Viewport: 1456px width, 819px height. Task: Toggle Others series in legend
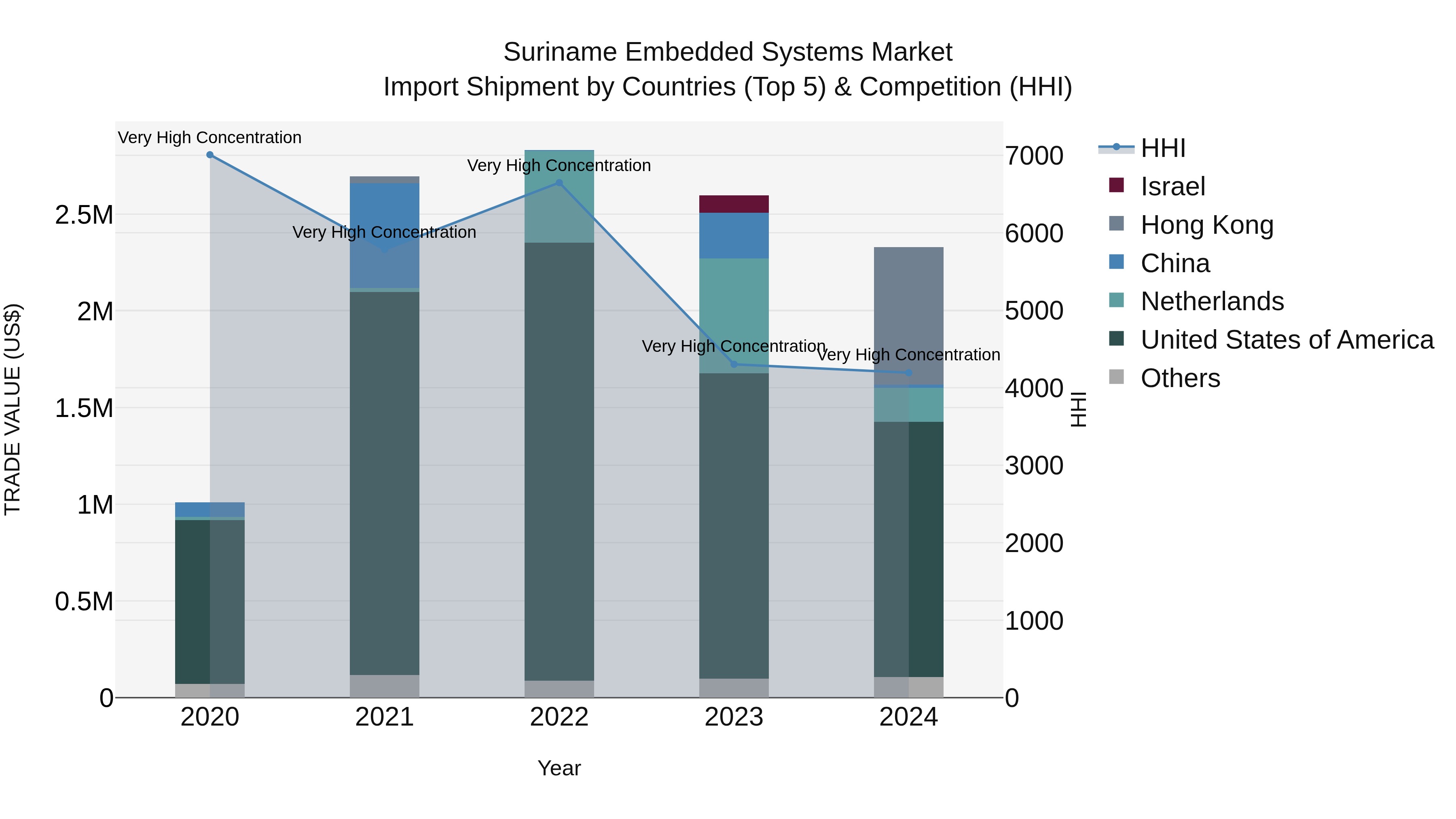(1165, 378)
